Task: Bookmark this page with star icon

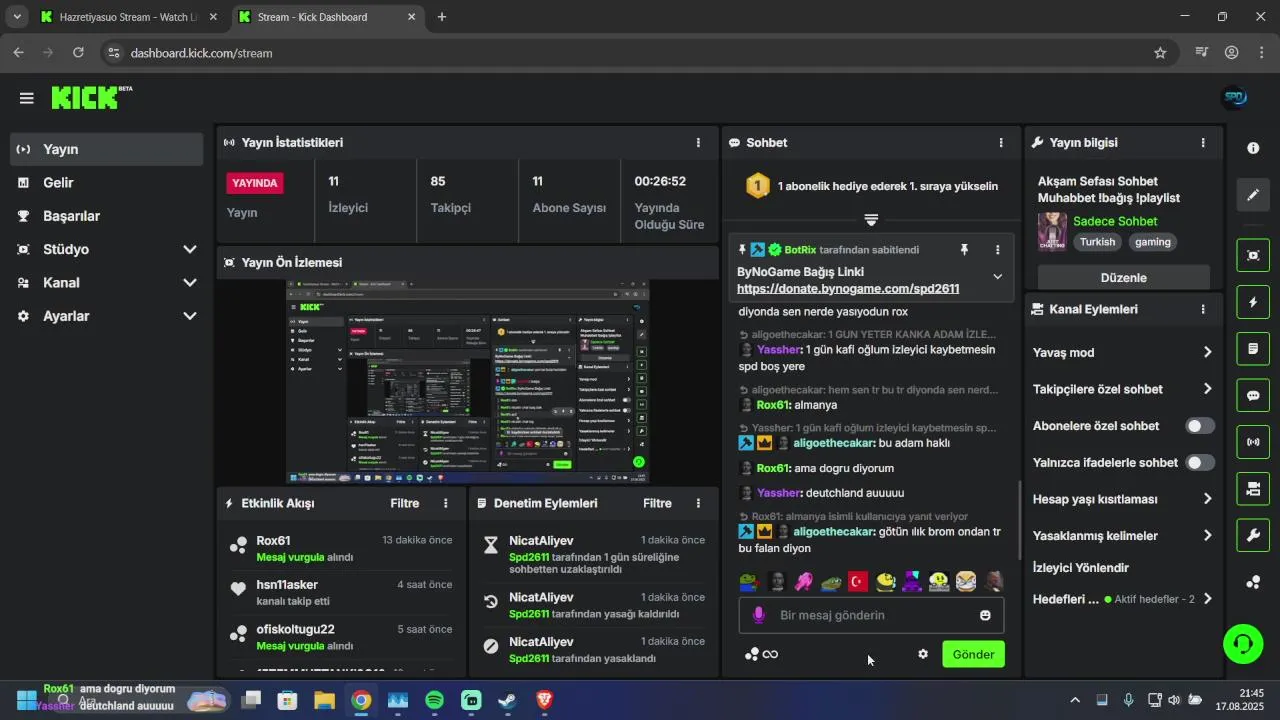Action: [x=1160, y=53]
